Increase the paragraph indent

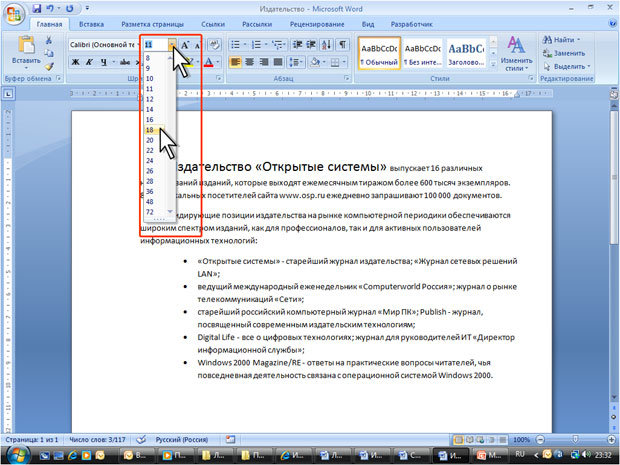311,45
